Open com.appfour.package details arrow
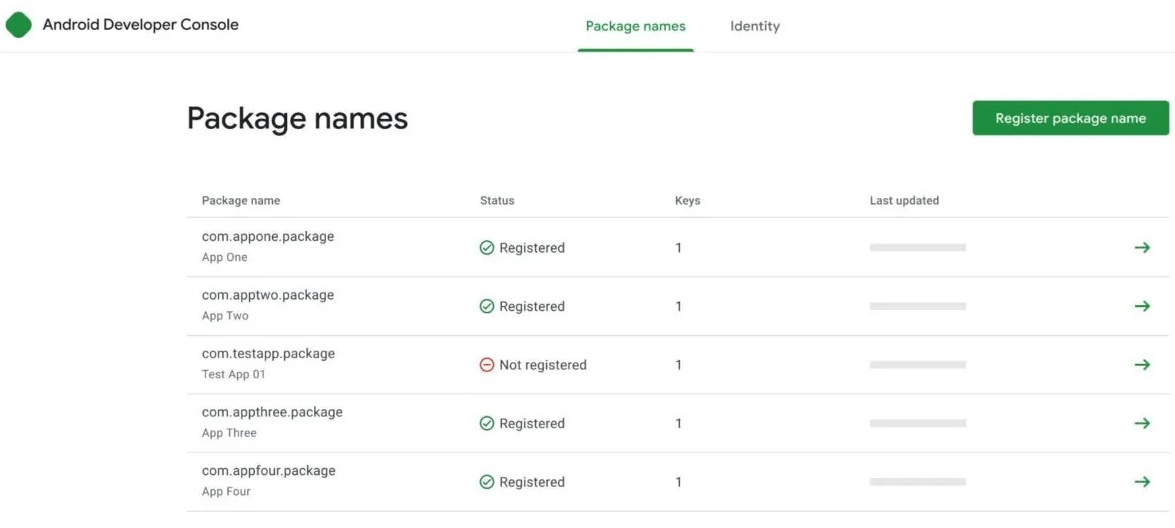The height and width of the screenshot is (528, 1175). [x=1142, y=482]
